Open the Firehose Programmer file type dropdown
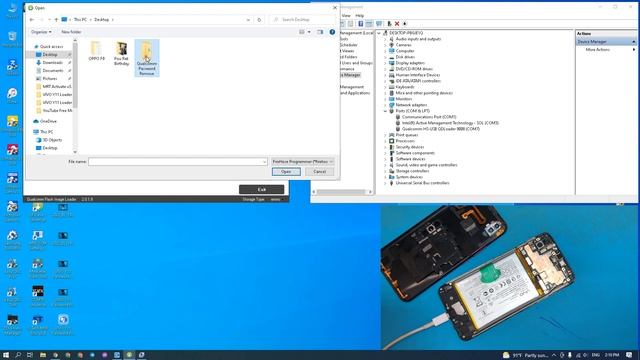 [302, 162]
